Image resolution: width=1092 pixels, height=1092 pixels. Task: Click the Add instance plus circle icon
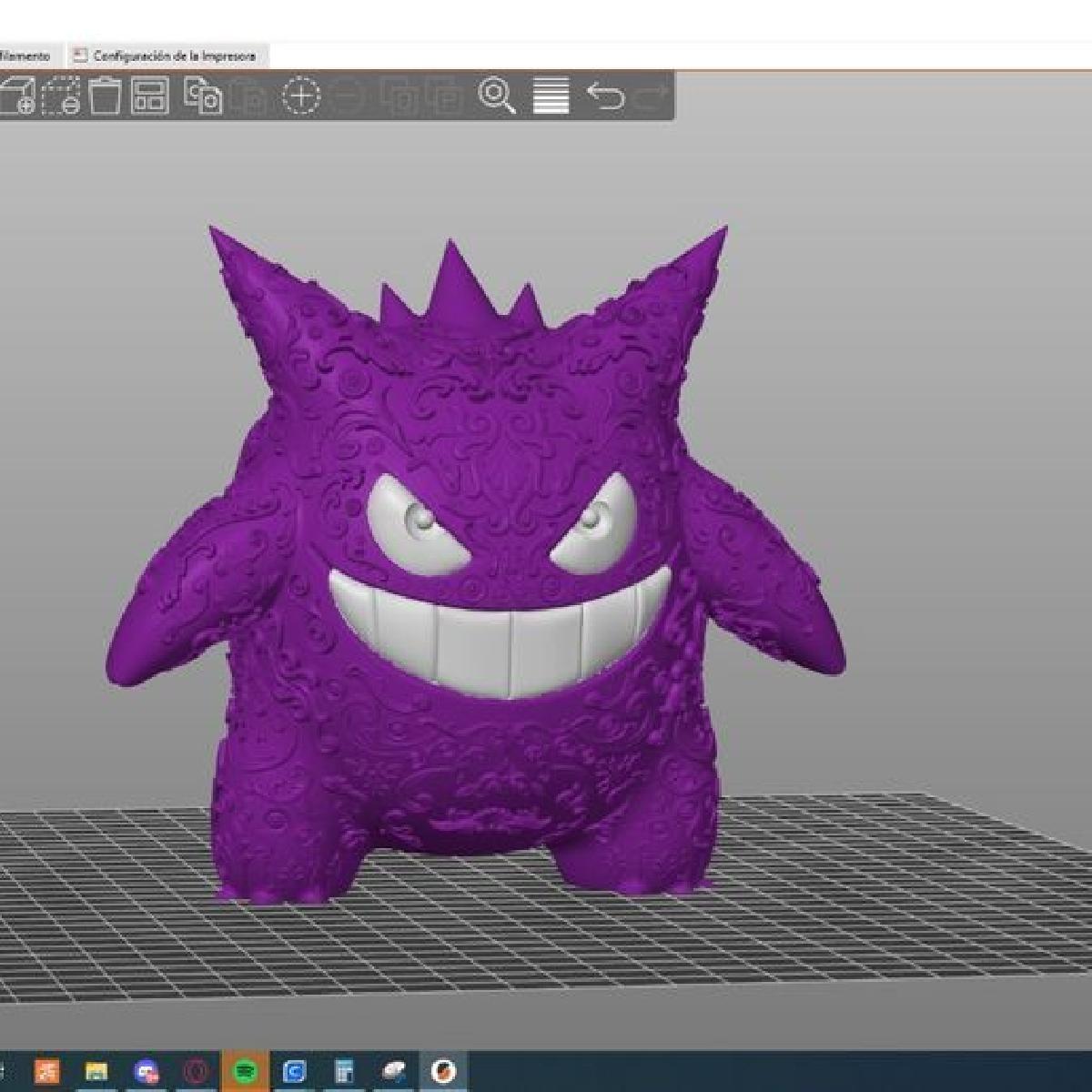coord(301,96)
